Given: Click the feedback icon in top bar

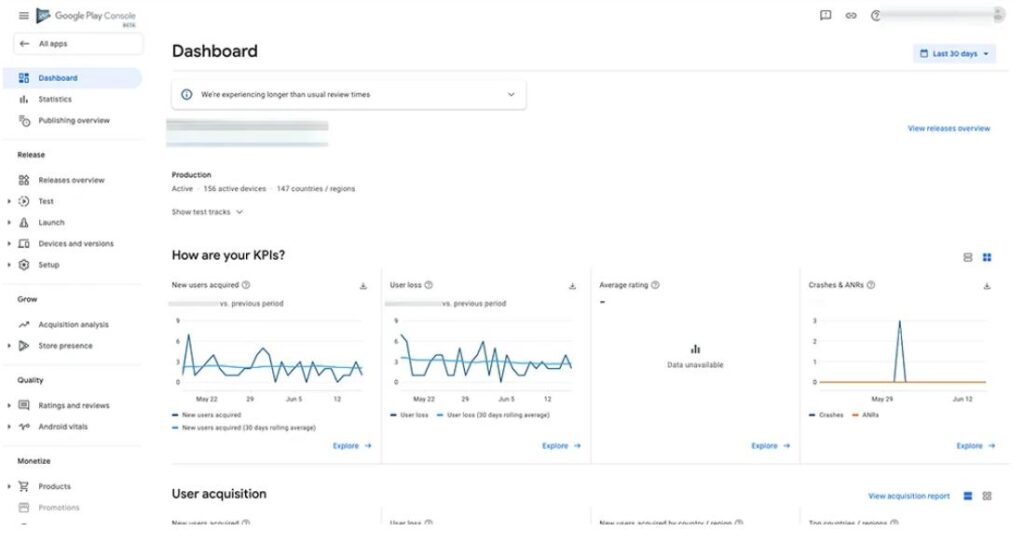Looking at the screenshot, I should 825,15.
